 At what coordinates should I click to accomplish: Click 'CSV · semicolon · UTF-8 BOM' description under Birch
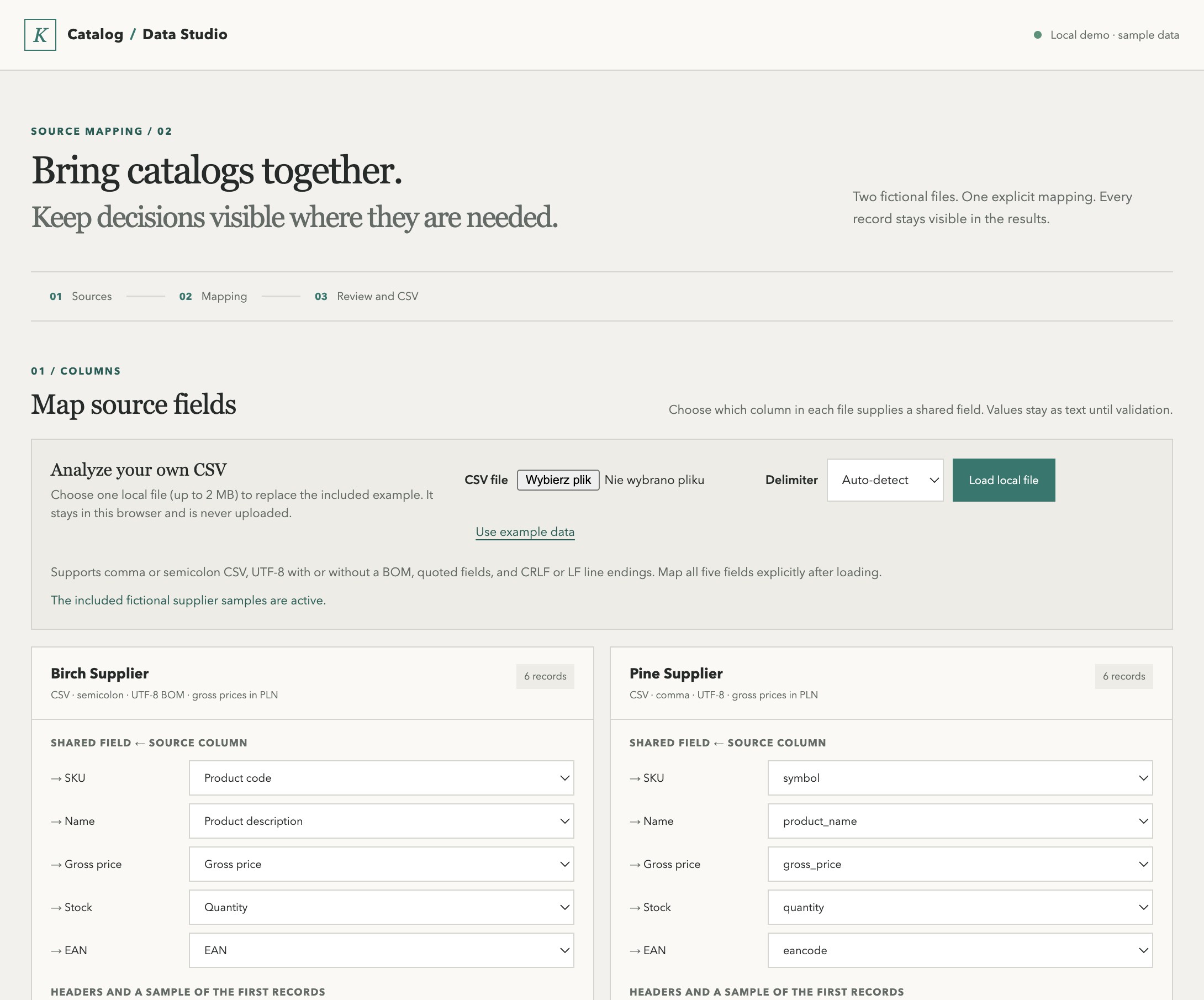(x=164, y=695)
